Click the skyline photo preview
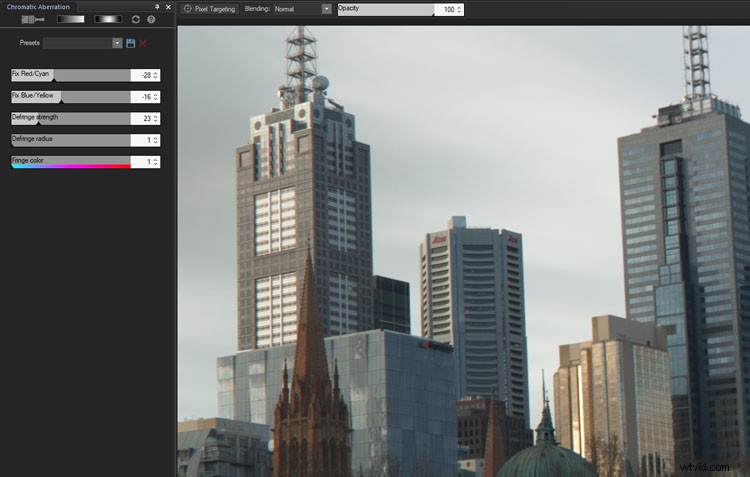The height and width of the screenshot is (477, 750). point(463,251)
